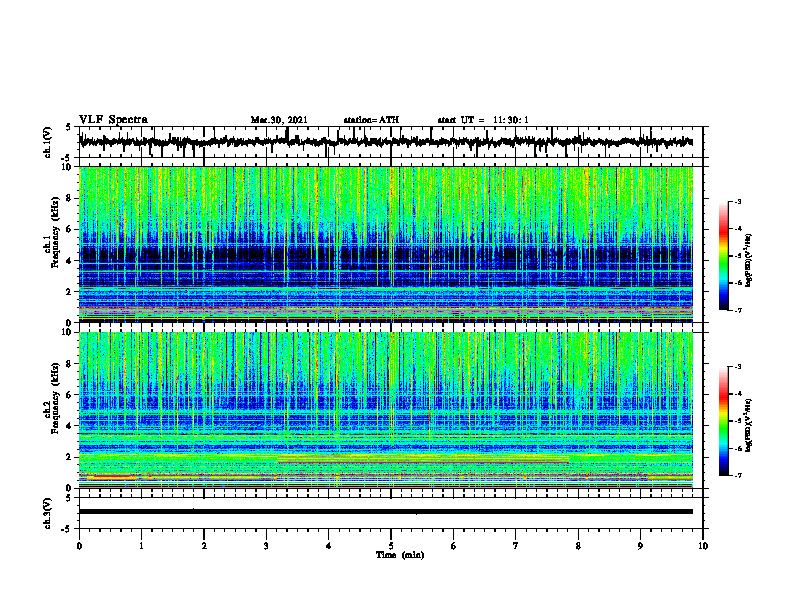Click the "4" kHz tick on ch.2 axis
792x612 pixels.
(69, 426)
